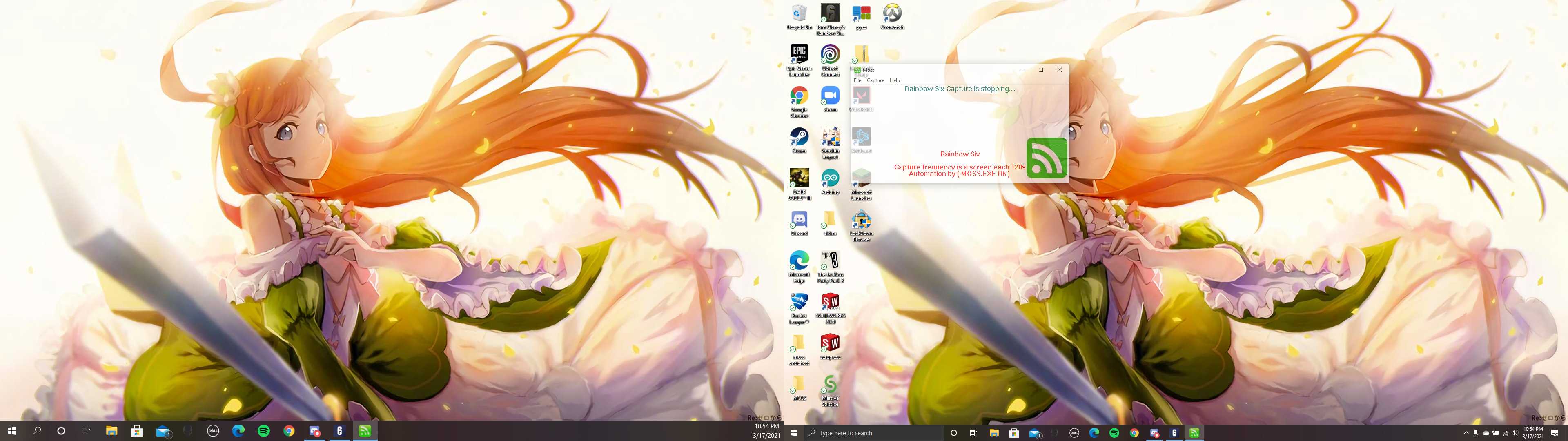
Task: Open File Explorer on the taskbar with the search box
Action: [x=994, y=433]
